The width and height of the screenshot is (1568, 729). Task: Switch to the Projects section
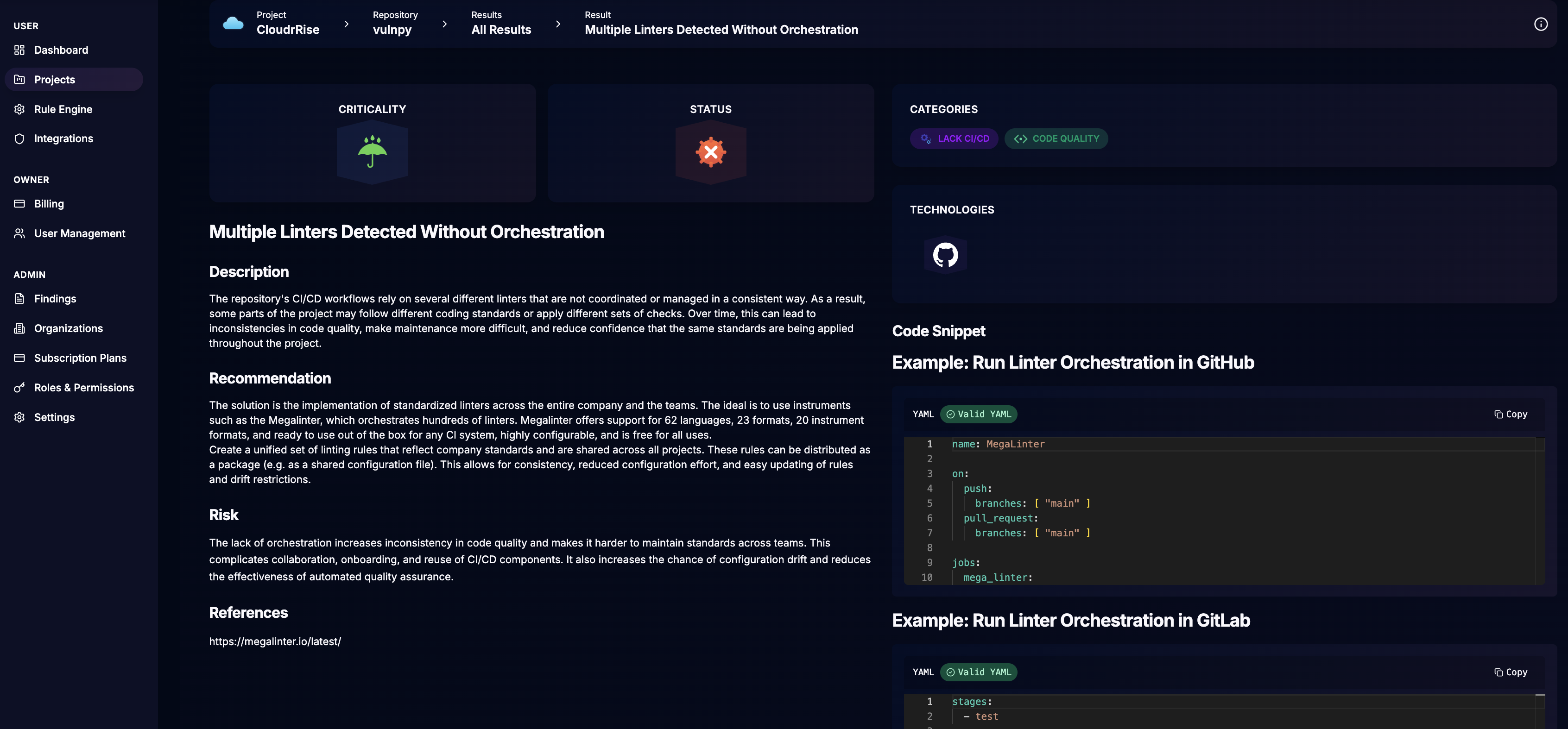pyautogui.click(x=55, y=79)
